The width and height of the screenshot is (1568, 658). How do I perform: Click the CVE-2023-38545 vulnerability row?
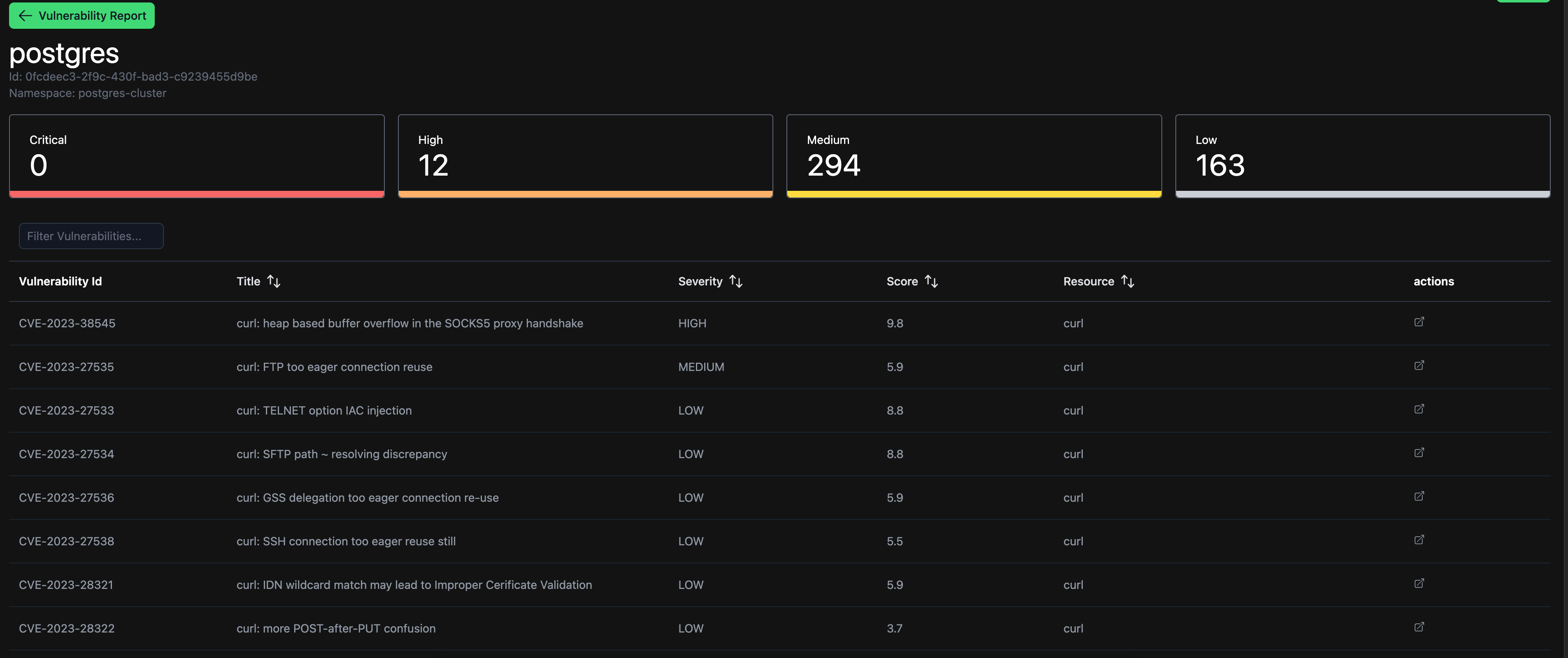pos(409,324)
